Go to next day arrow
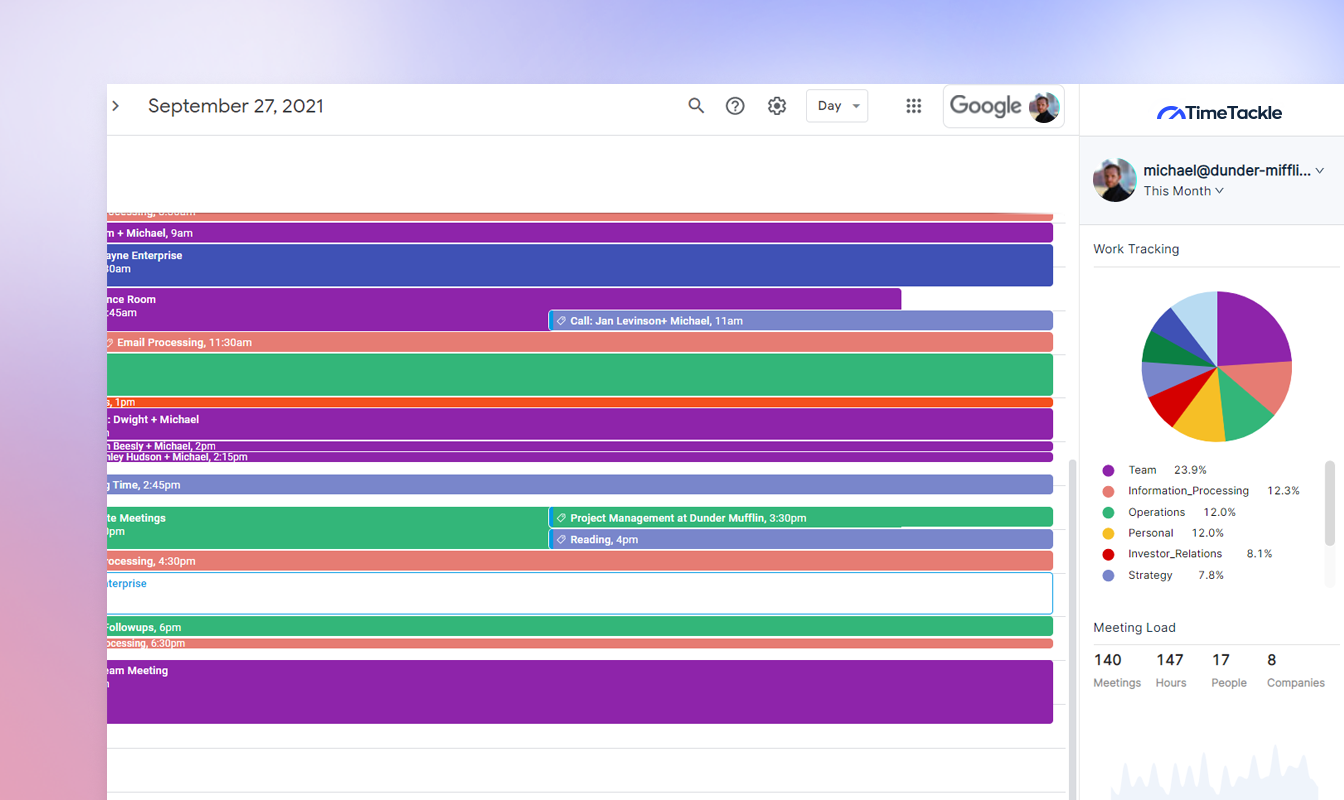Viewport: 1344px width, 800px height. pos(116,106)
